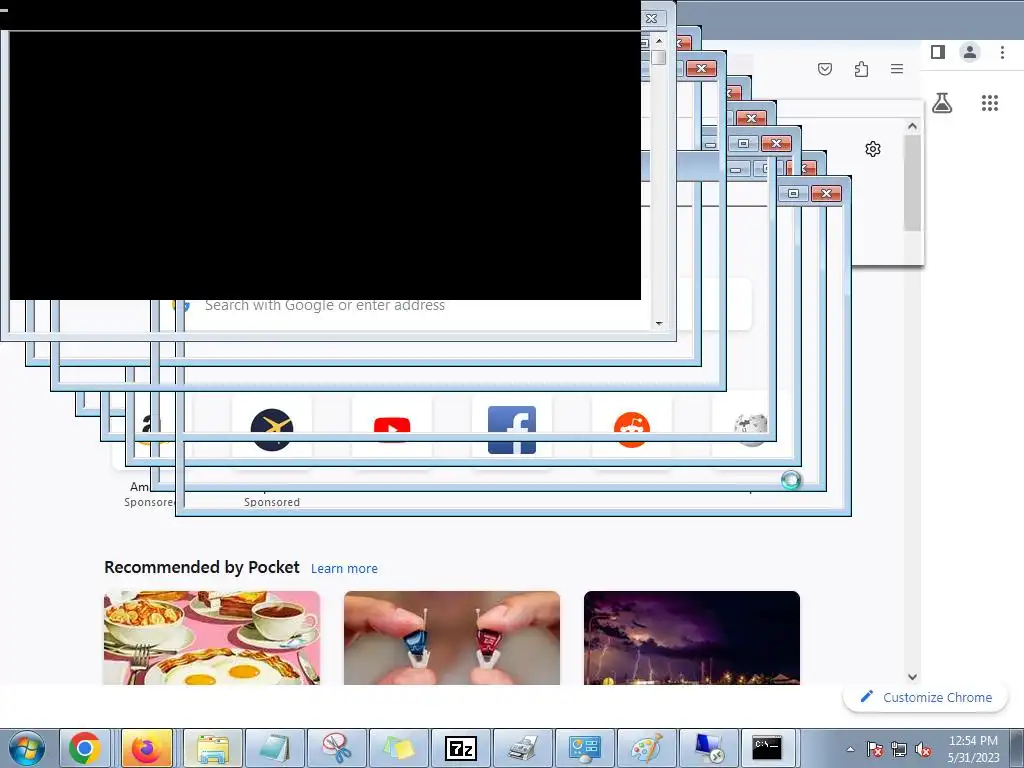1024x768 pixels.
Task: Click the Customize Chrome button
Action: click(926, 697)
